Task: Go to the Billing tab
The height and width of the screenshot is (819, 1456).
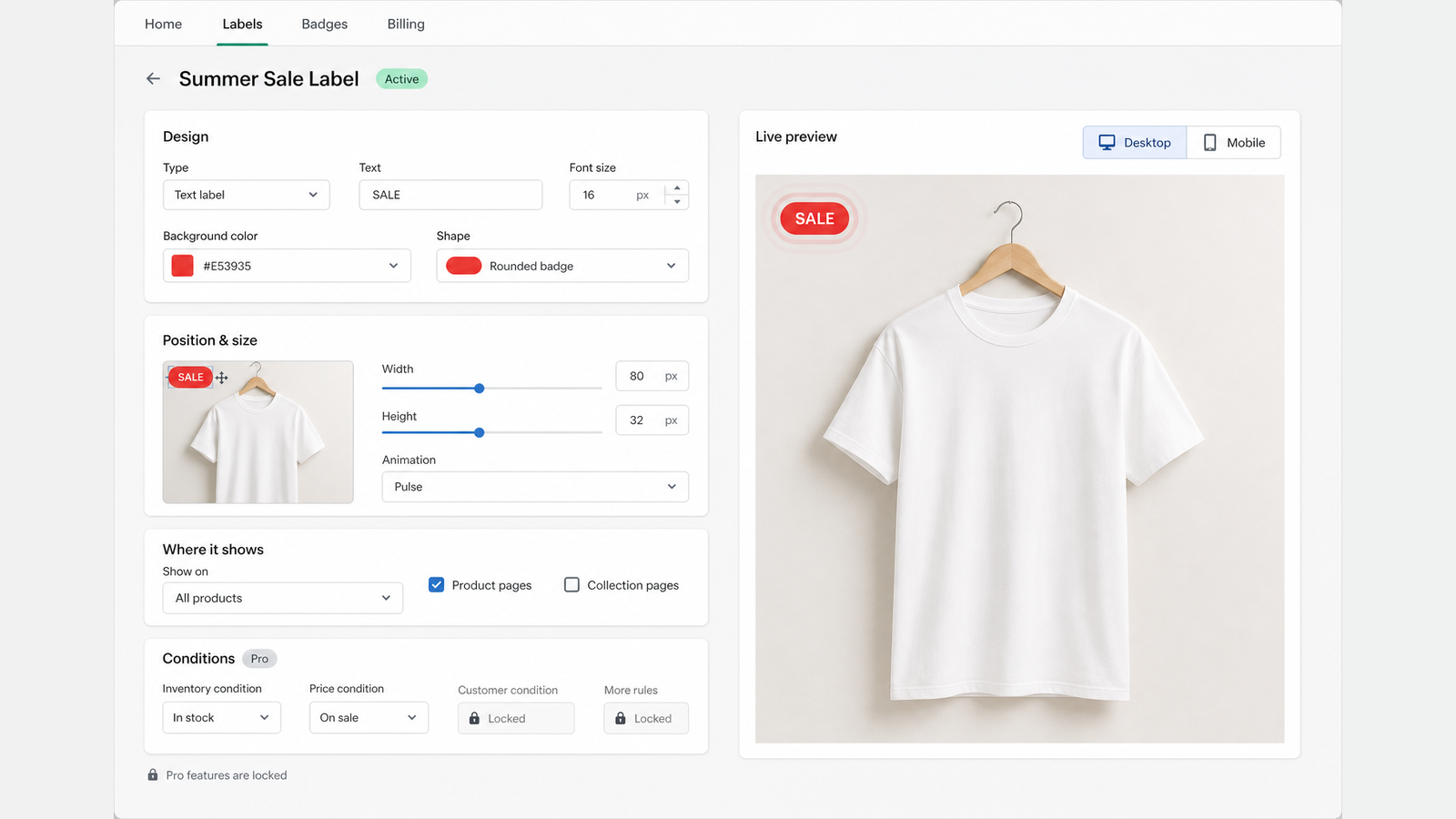Action: [406, 24]
